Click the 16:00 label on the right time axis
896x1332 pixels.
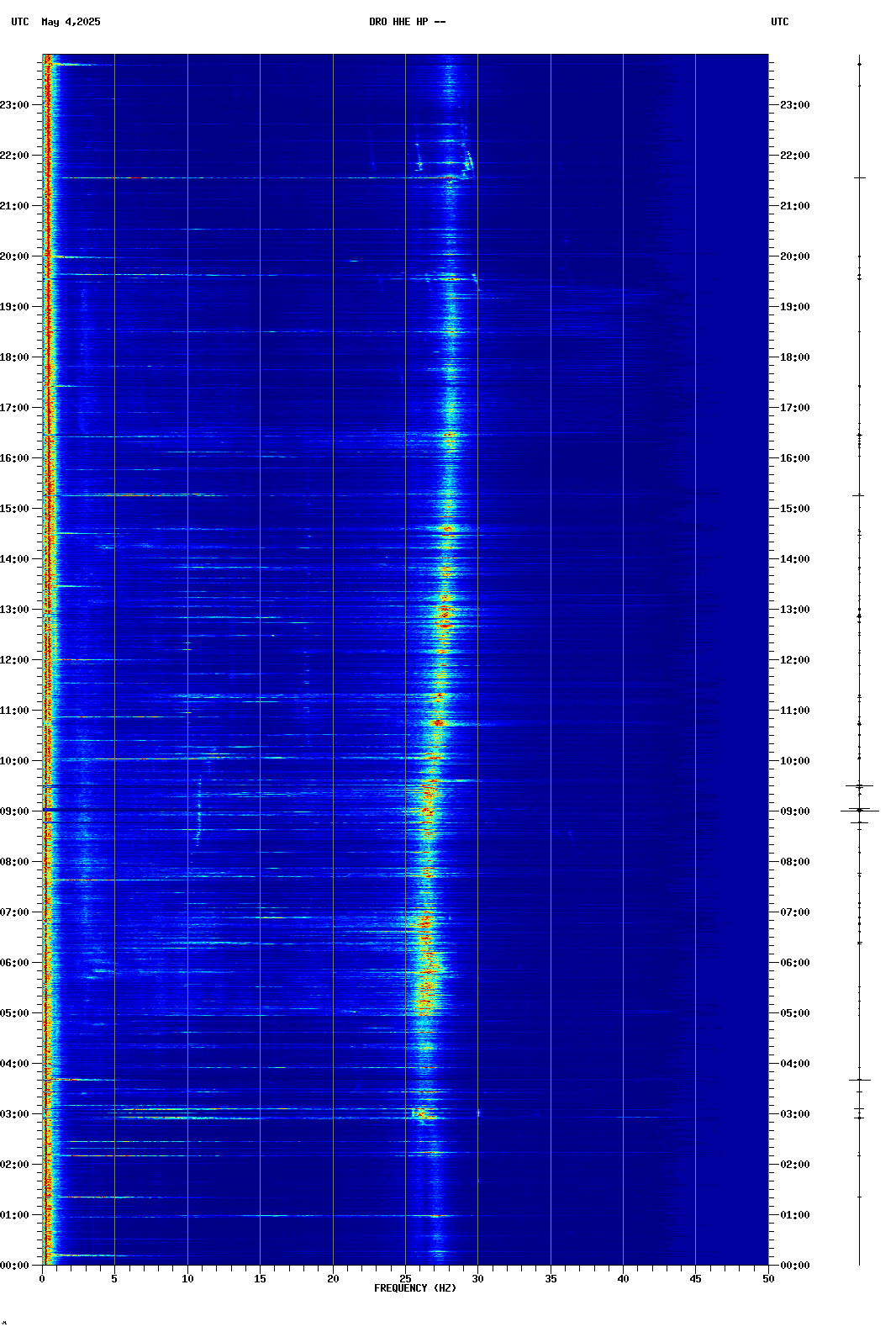pyautogui.click(x=795, y=458)
